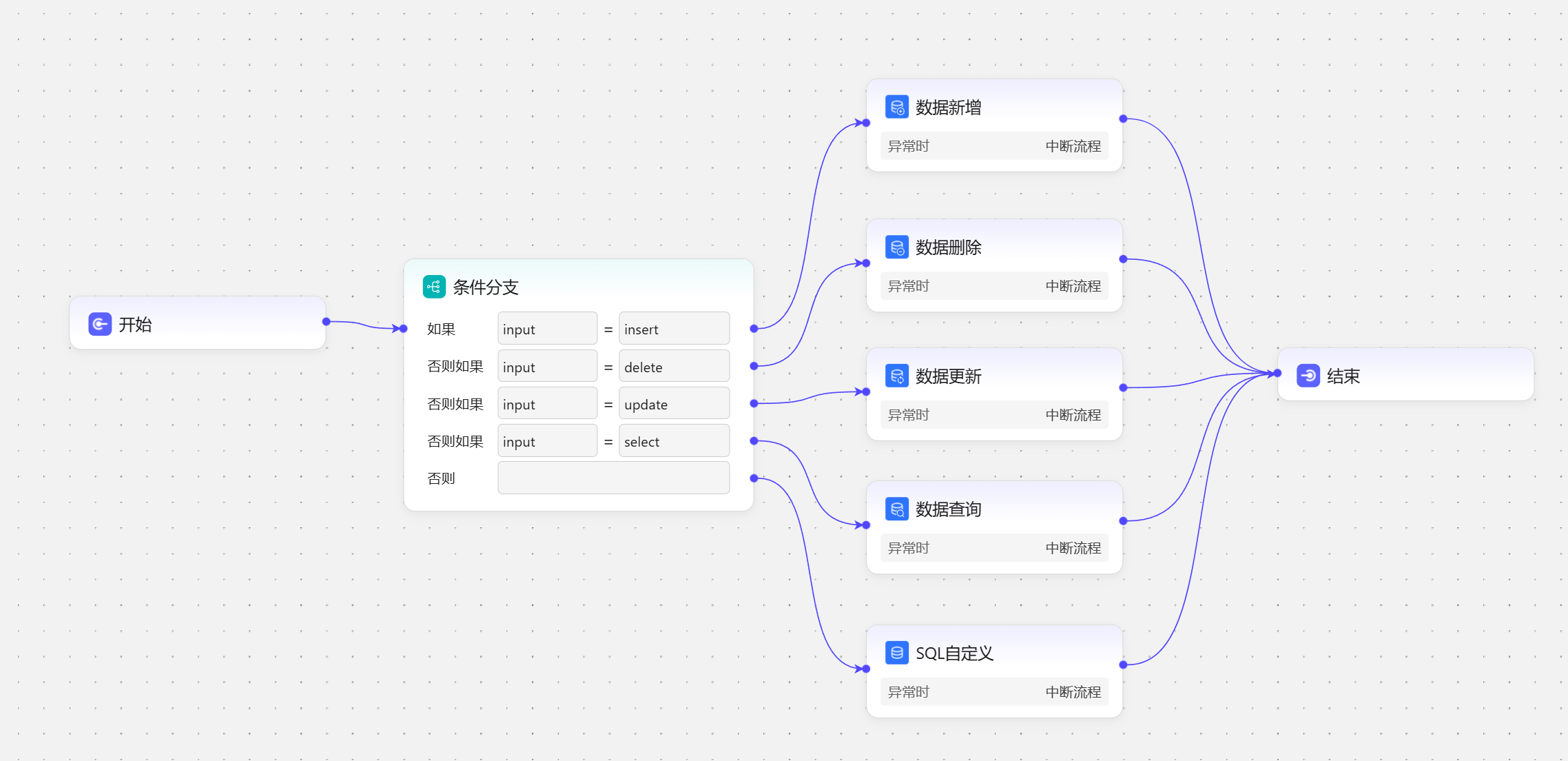The height and width of the screenshot is (761, 1568).
Task: Click the else-branch output connector dot
Action: (x=754, y=478)
